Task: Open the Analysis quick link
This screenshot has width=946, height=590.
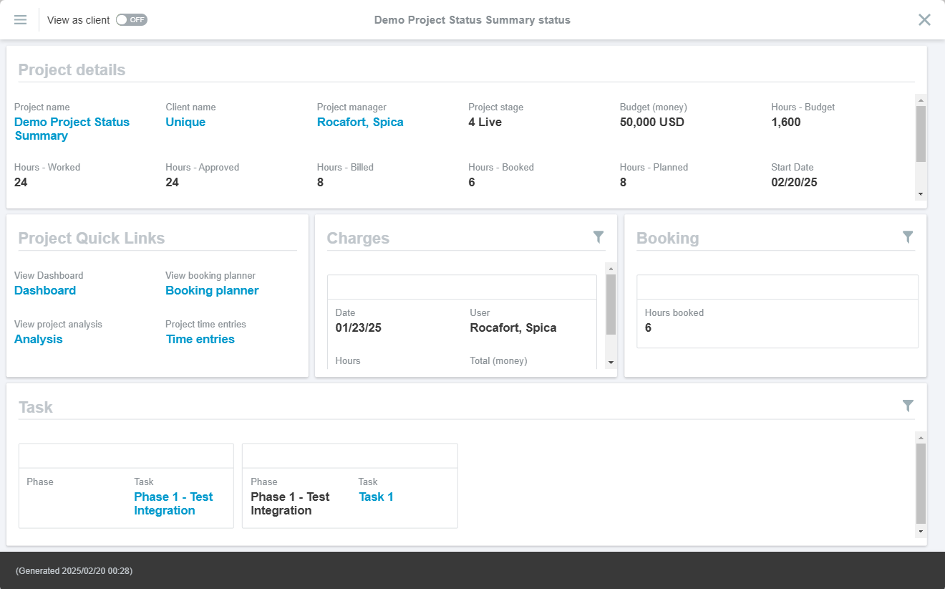Action: pyautogui.click(x=38, y=340)
